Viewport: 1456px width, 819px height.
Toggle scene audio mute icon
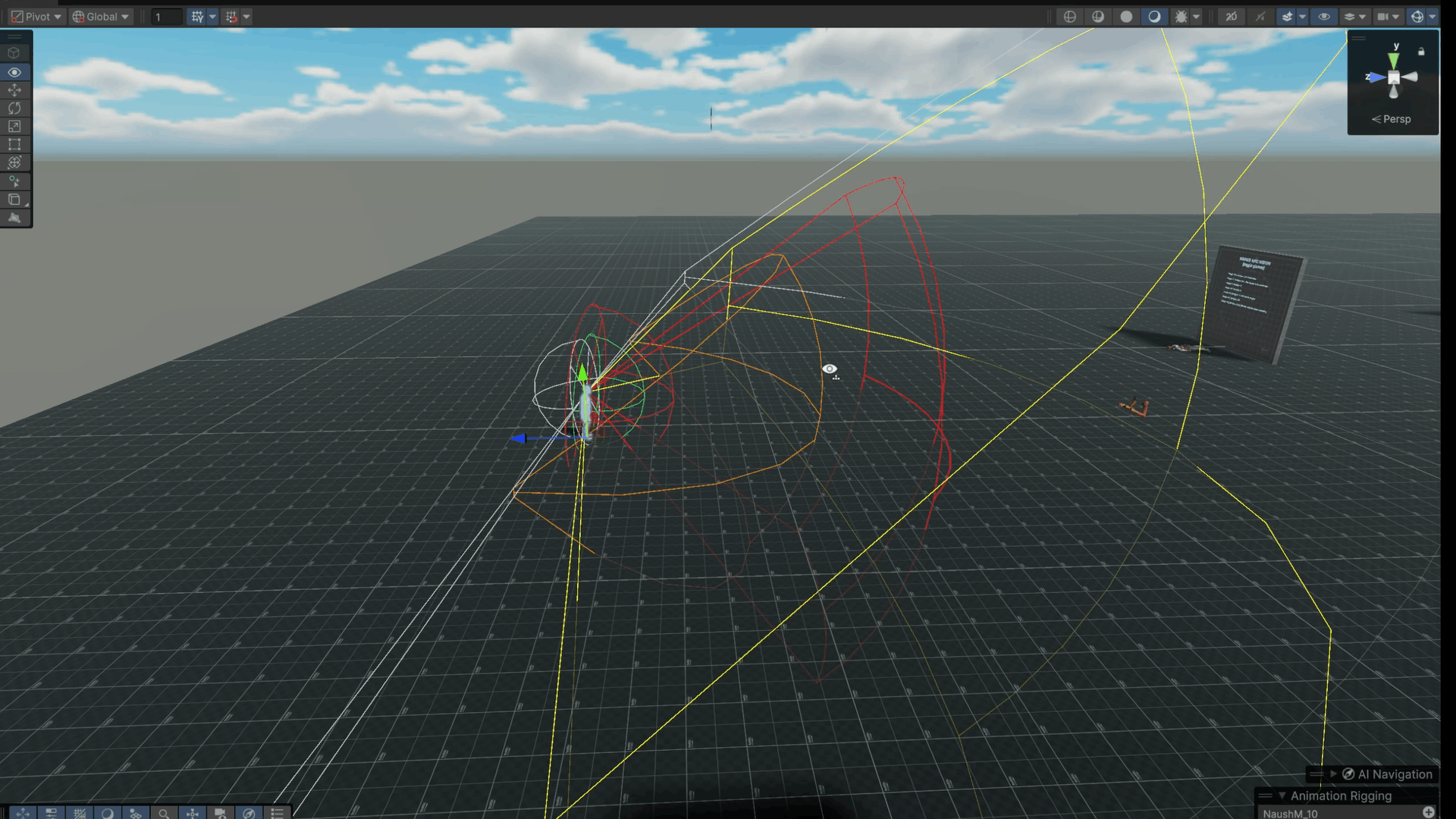(1260, 17)
